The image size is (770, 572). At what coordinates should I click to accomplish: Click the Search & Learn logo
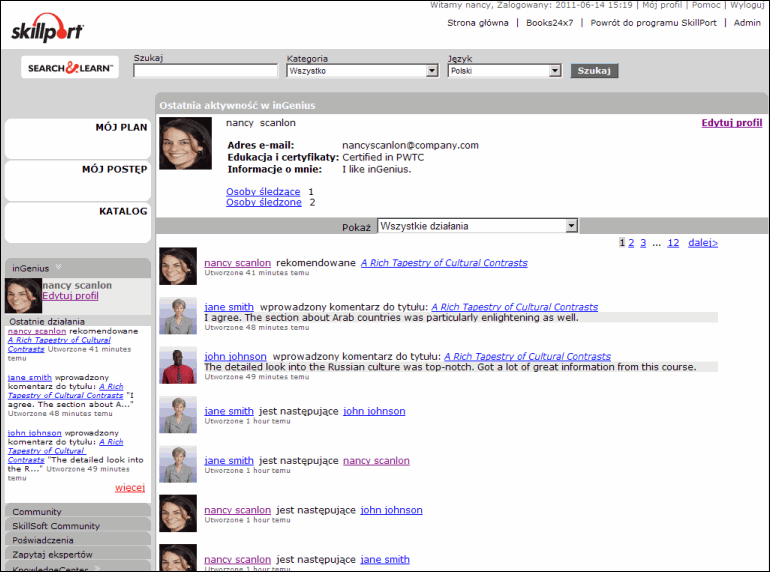coord(70,68)
